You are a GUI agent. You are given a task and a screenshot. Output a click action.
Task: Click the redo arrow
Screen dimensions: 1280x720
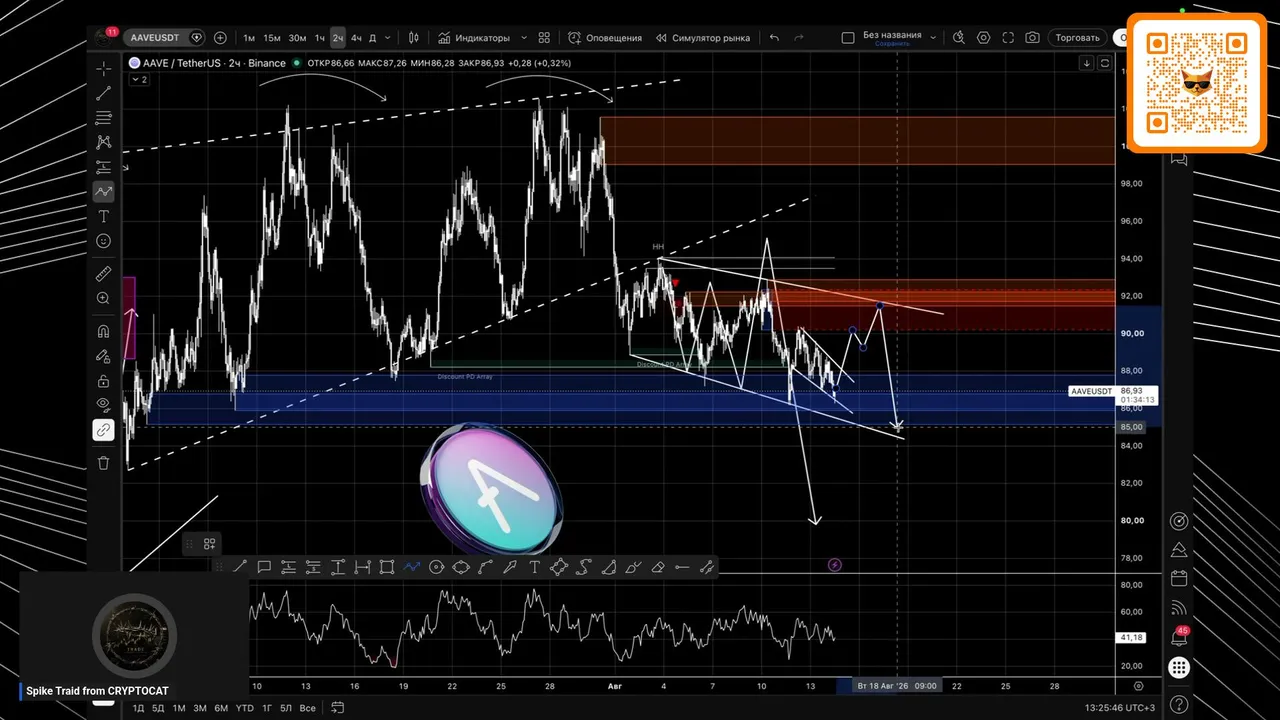coord(799,38)
